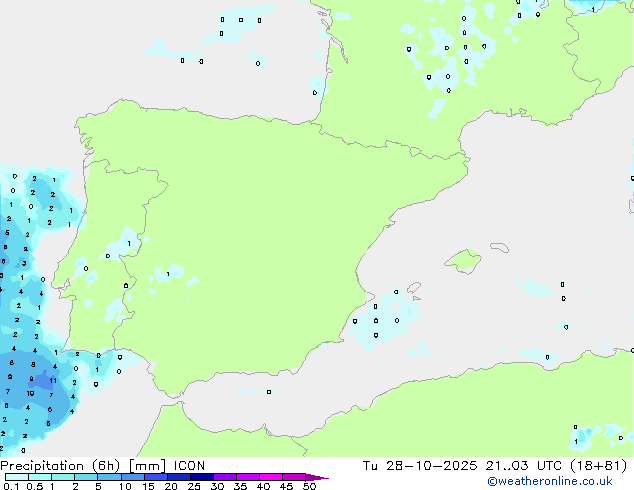Click the legend label '35'
The width and height of the screenshot is (634, 490).
click(x=240, y=486)
